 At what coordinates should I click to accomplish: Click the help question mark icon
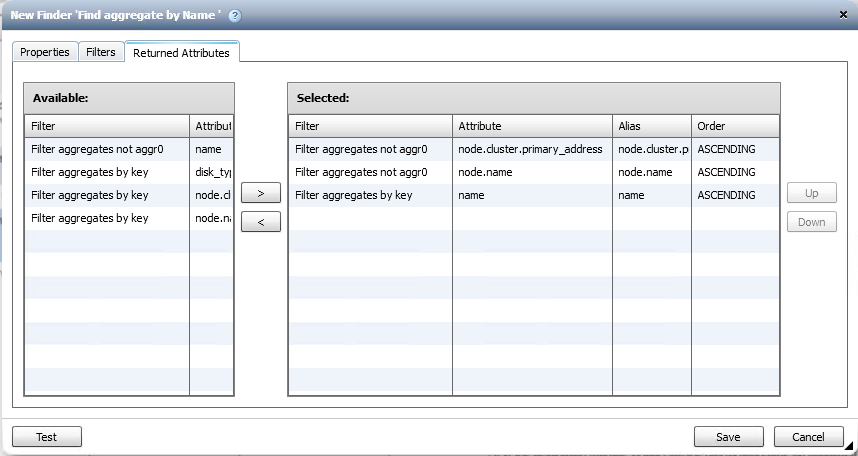coord(234,16)
